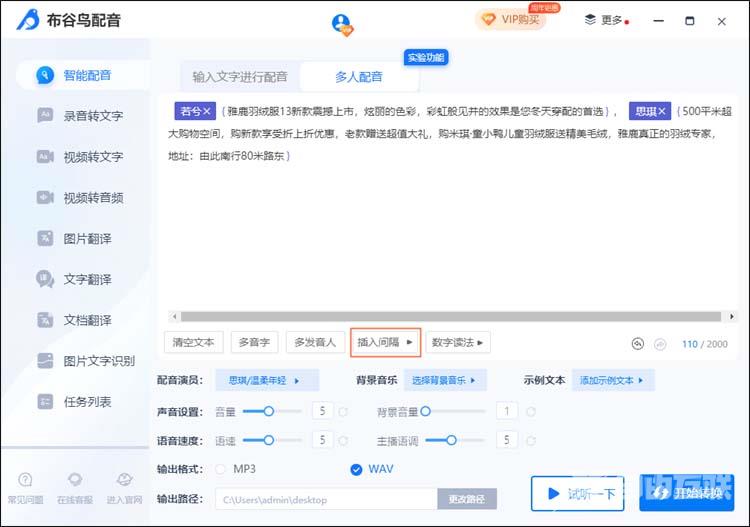Click the 多发音人 button
The height and width of the screenshot is (527, 750).
[315, 342]
